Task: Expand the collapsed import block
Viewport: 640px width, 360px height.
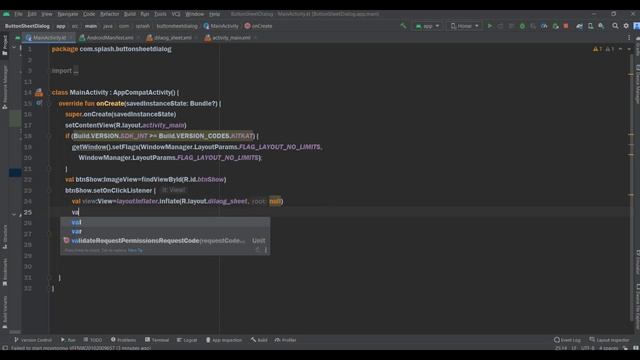Action: 76,71
